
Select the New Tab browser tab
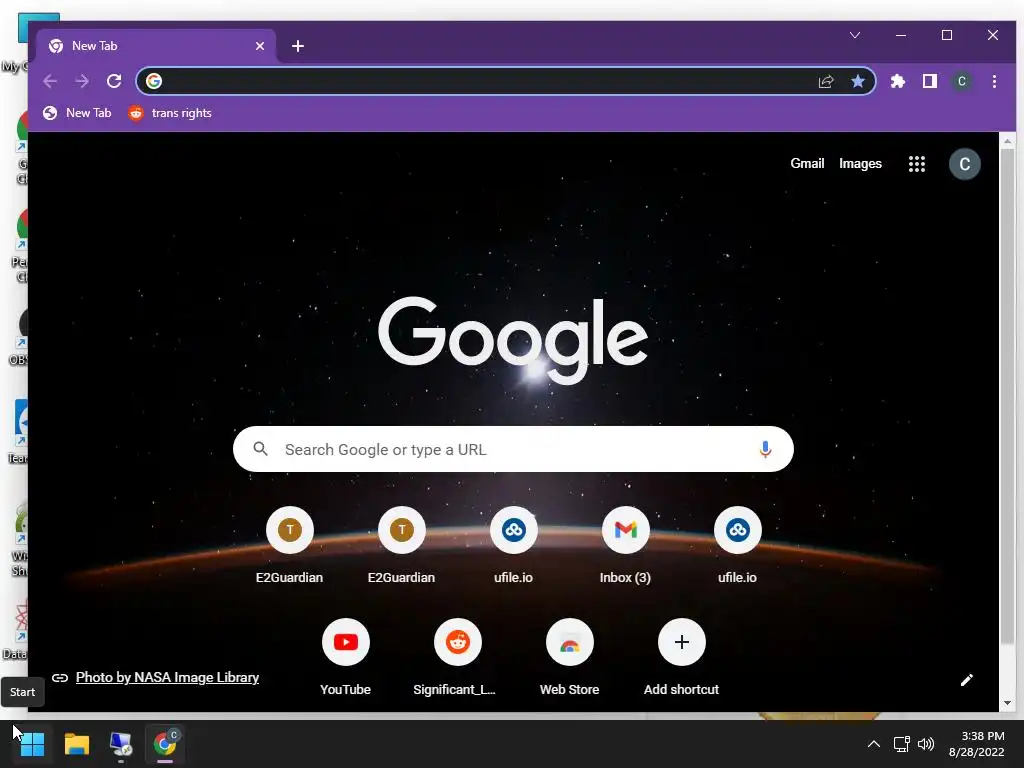(156, 46)
